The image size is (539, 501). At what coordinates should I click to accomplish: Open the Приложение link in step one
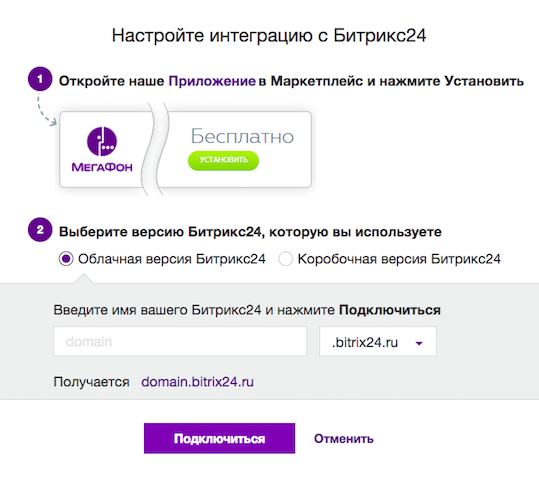[212, 81]
